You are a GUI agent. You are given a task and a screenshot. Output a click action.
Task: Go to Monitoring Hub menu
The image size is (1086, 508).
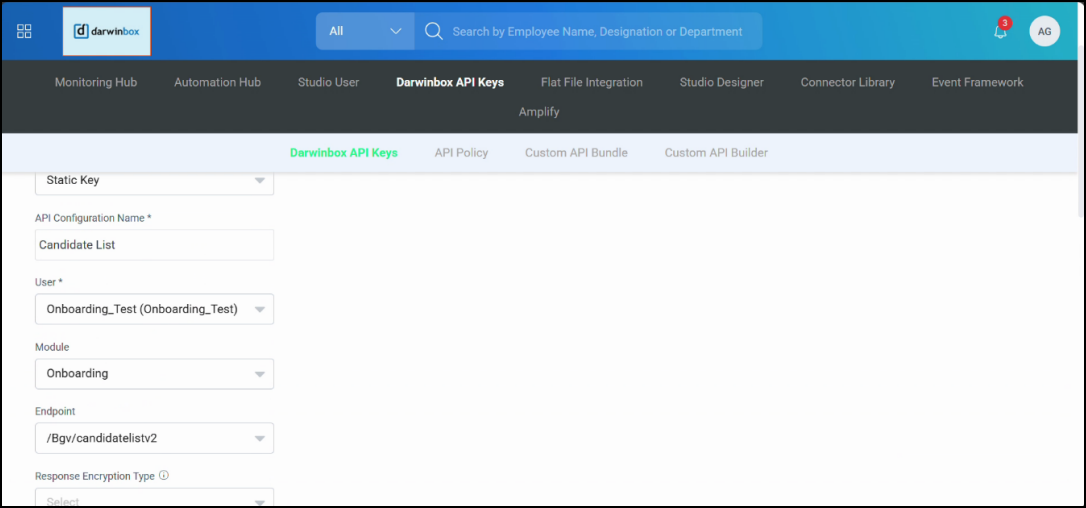click(96, 82)
